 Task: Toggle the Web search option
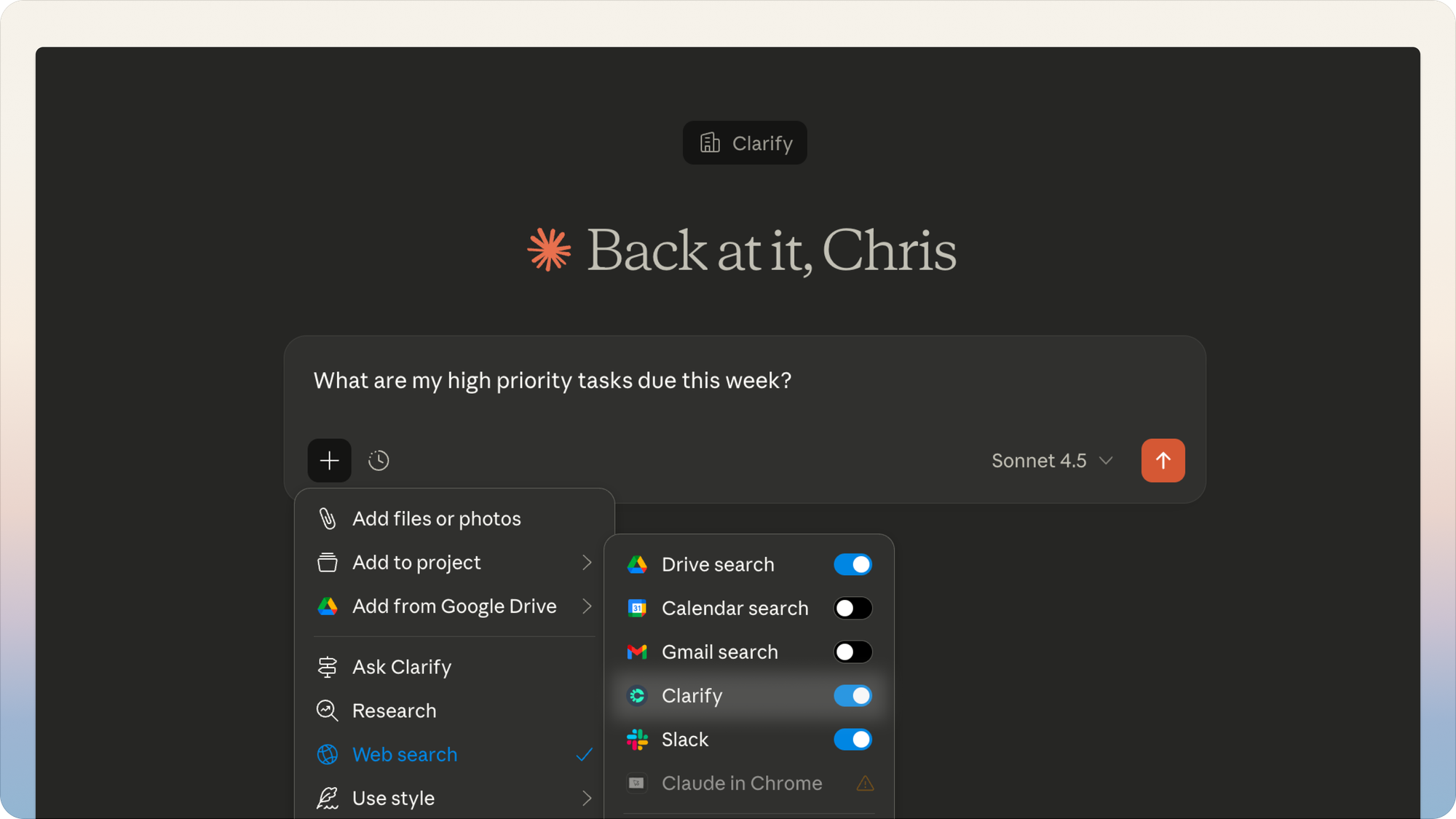pos(405,754)
